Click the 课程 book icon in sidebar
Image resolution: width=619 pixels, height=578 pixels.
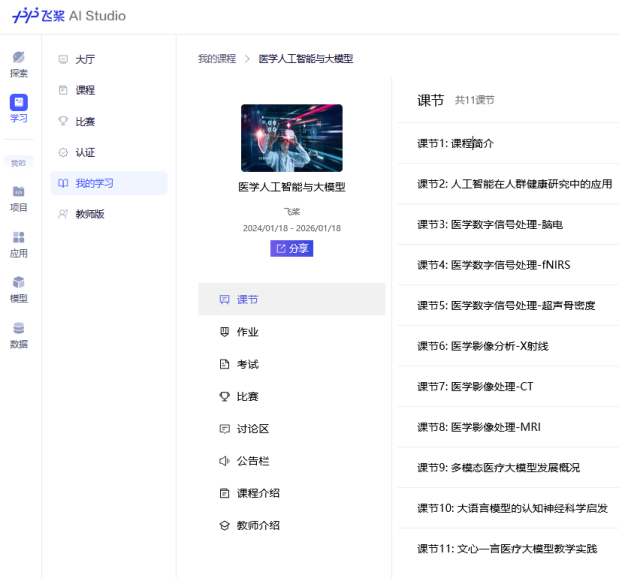[63, 90]
